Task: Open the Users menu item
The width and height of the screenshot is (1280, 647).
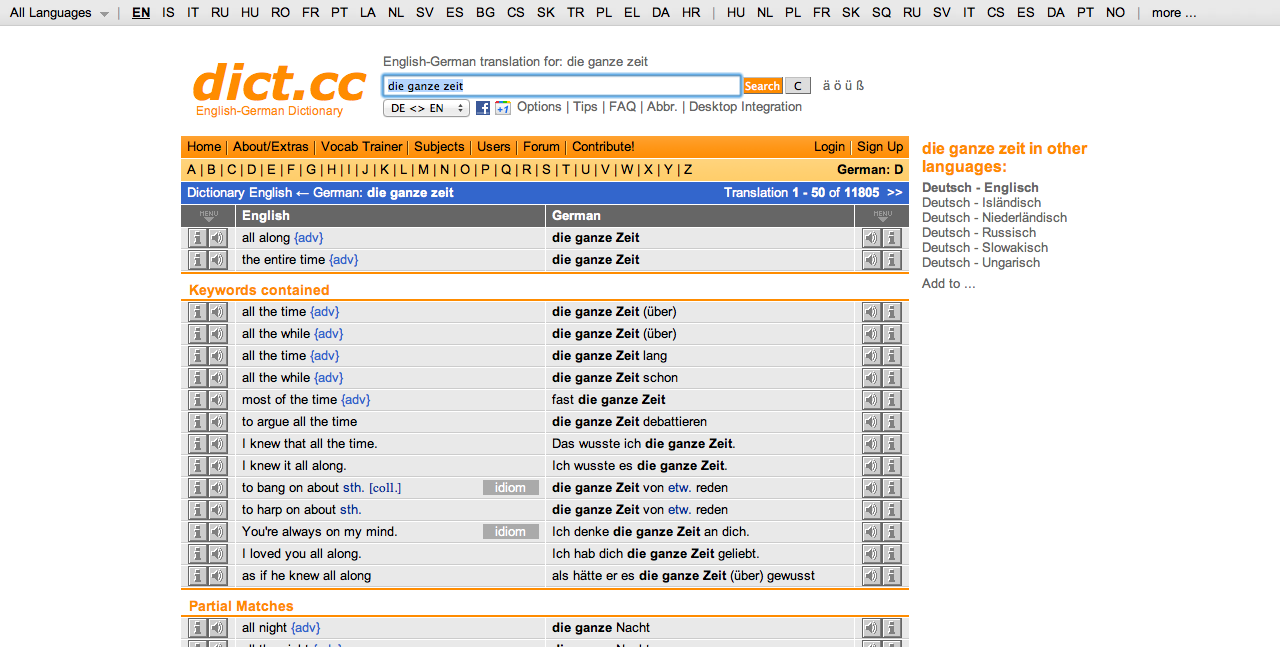Action: (494, 147)
